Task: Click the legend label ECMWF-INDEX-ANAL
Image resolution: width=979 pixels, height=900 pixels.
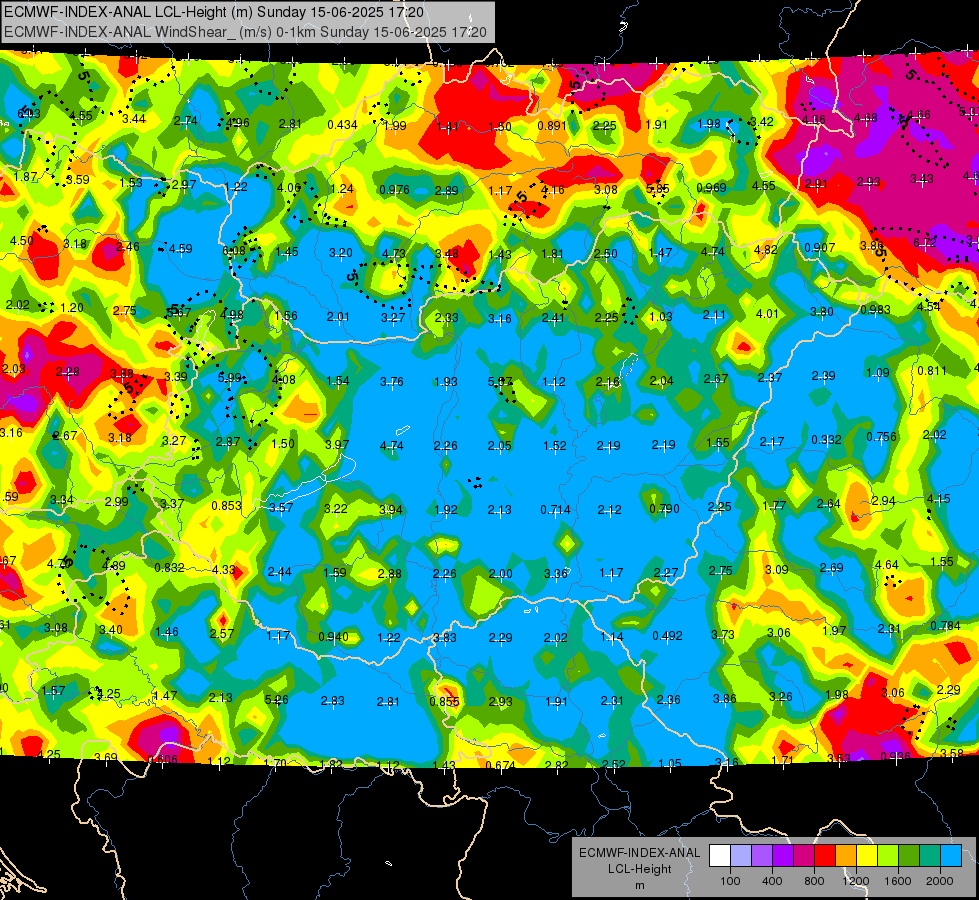Action: 639,853
